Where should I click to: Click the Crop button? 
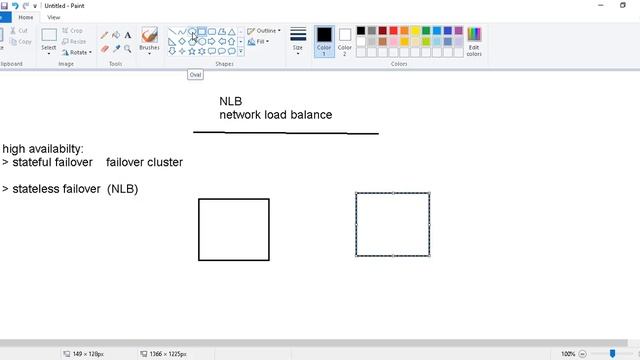click(72, 31)
